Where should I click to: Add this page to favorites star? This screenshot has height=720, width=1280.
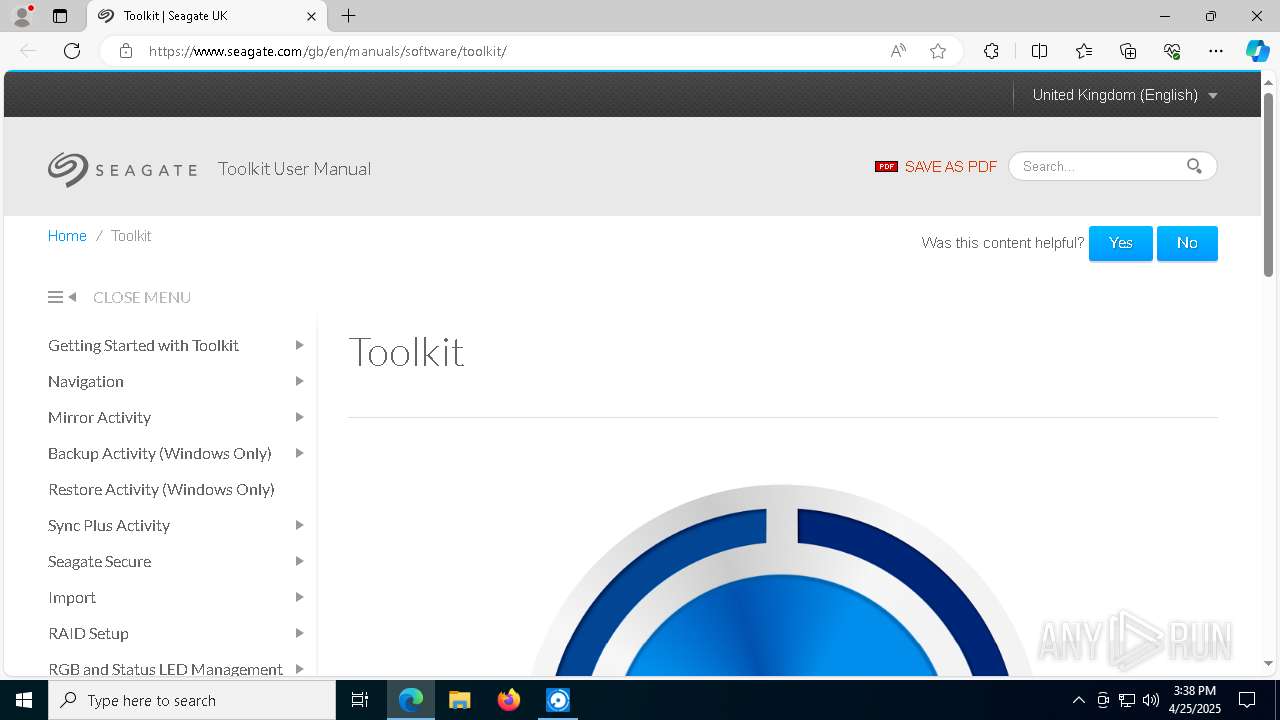938,51
